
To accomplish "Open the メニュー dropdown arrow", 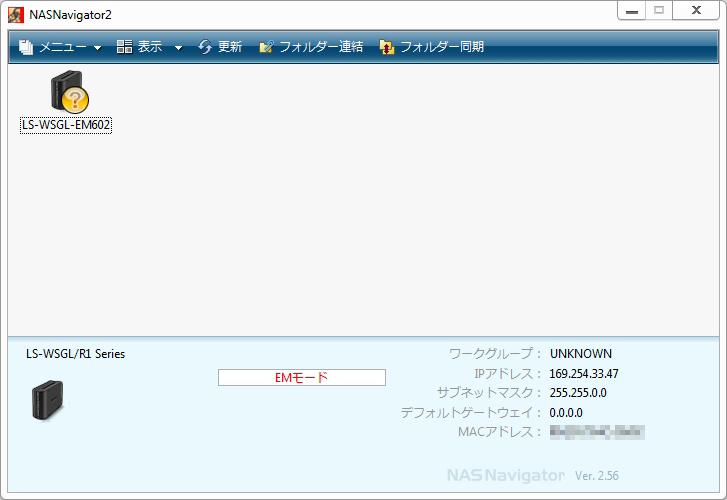I will (x=97, y=47).
